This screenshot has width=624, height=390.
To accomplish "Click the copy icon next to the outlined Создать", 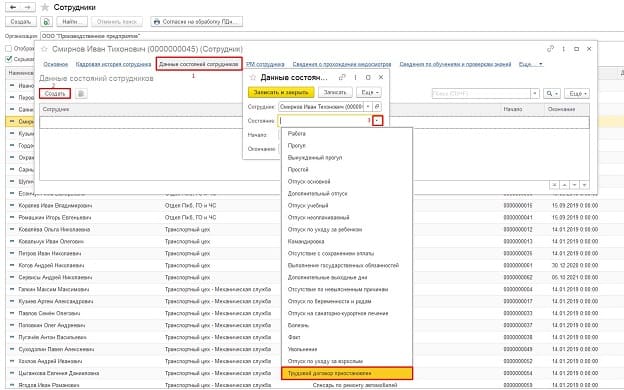I will (81, 94).
